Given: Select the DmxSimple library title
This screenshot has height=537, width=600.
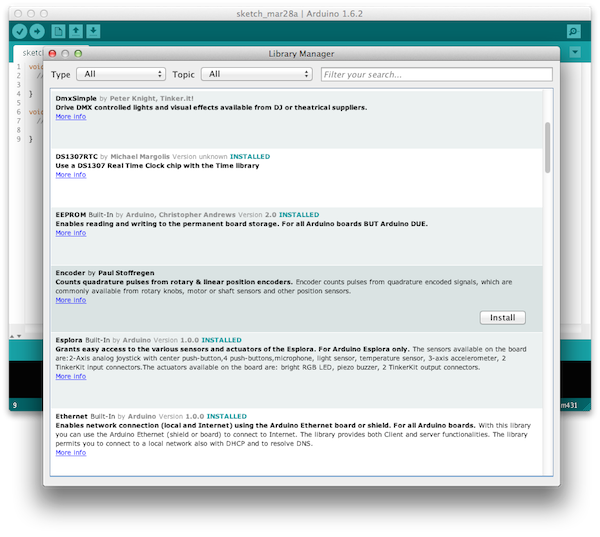Looking at the screenshot, I should [x=76, y=98].
